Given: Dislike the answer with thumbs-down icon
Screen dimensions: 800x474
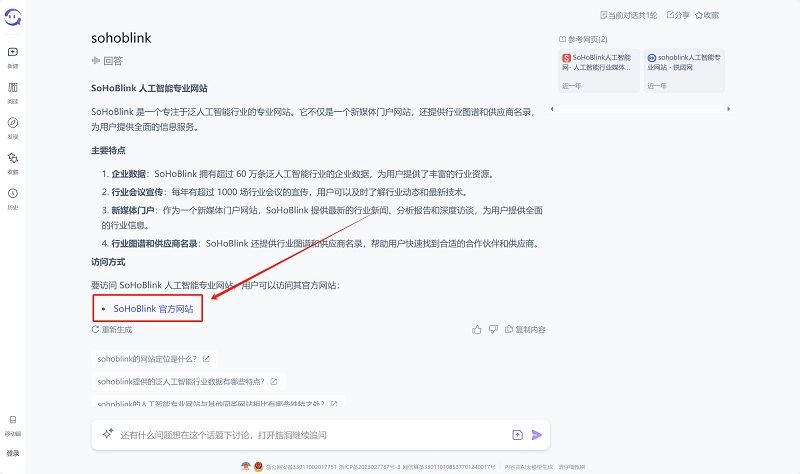Looking at the screenshot, I should [493, 330].
